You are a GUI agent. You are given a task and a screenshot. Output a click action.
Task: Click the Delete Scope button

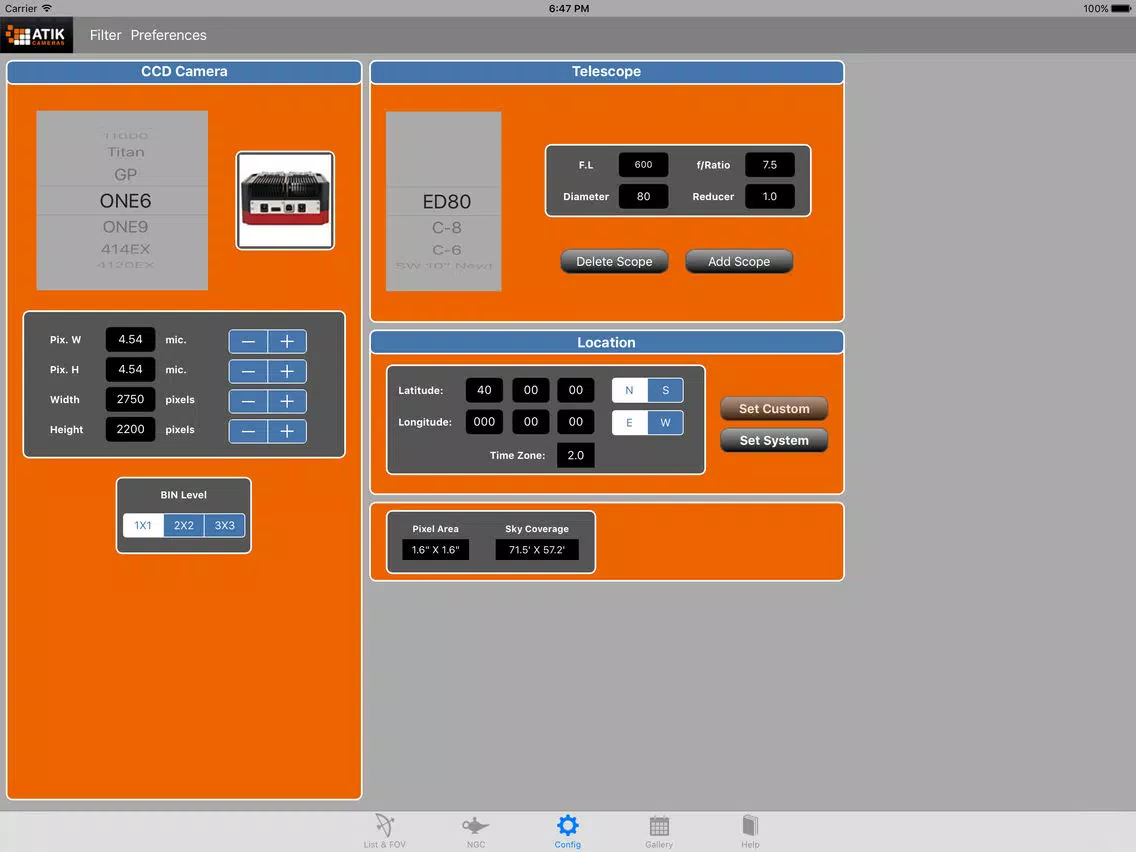pos(614,262)
